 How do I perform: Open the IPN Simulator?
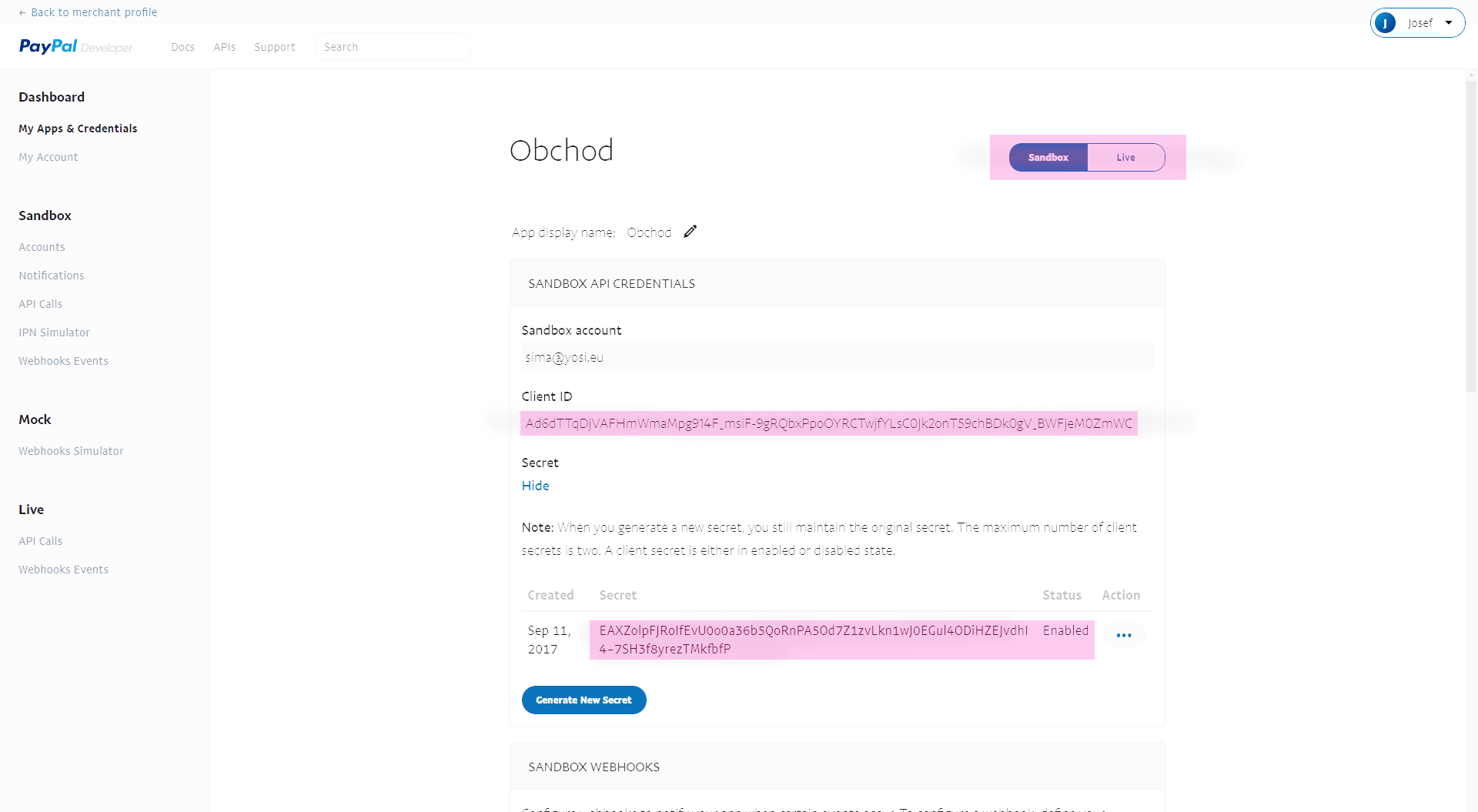click(55, 332)
